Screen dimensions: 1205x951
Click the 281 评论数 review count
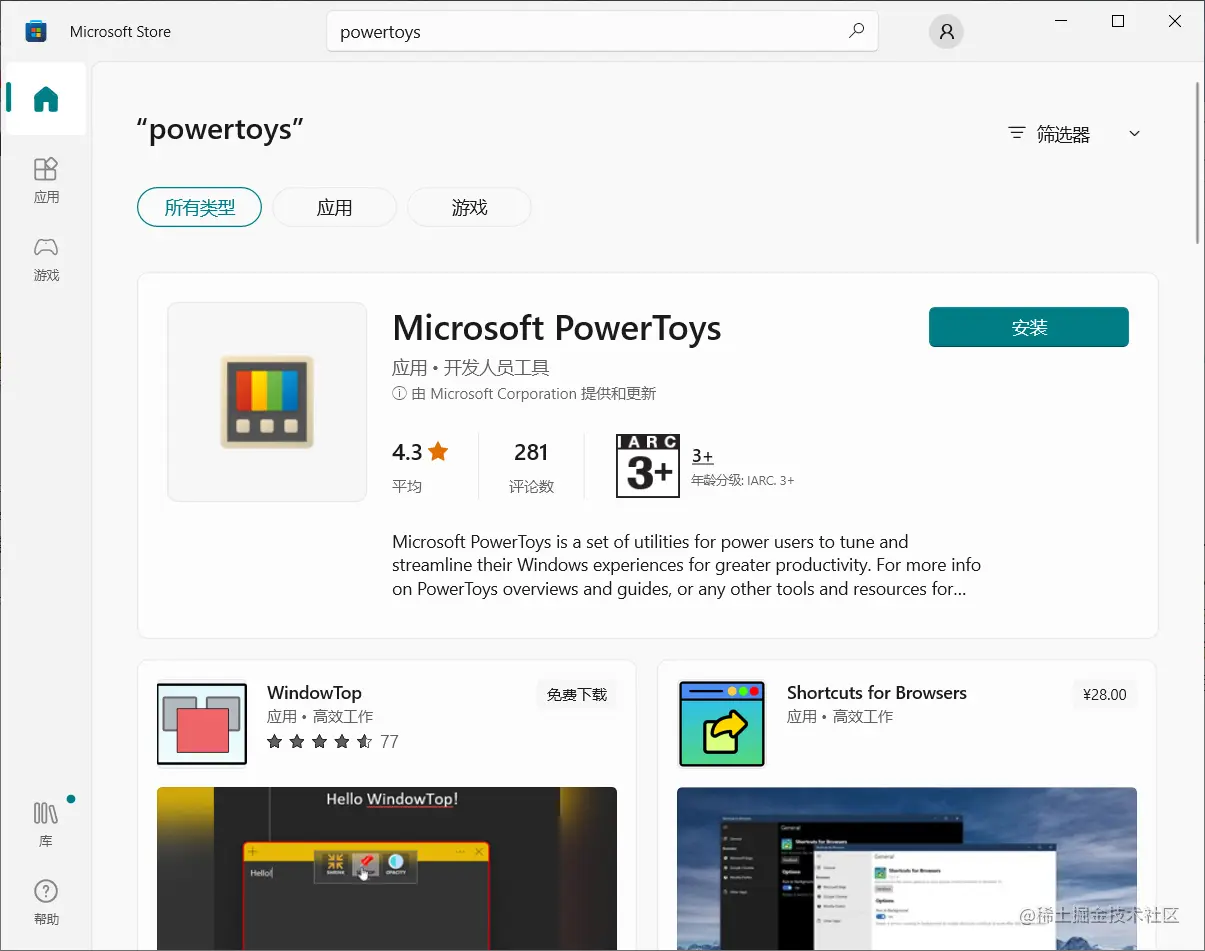tap(531, 467)
